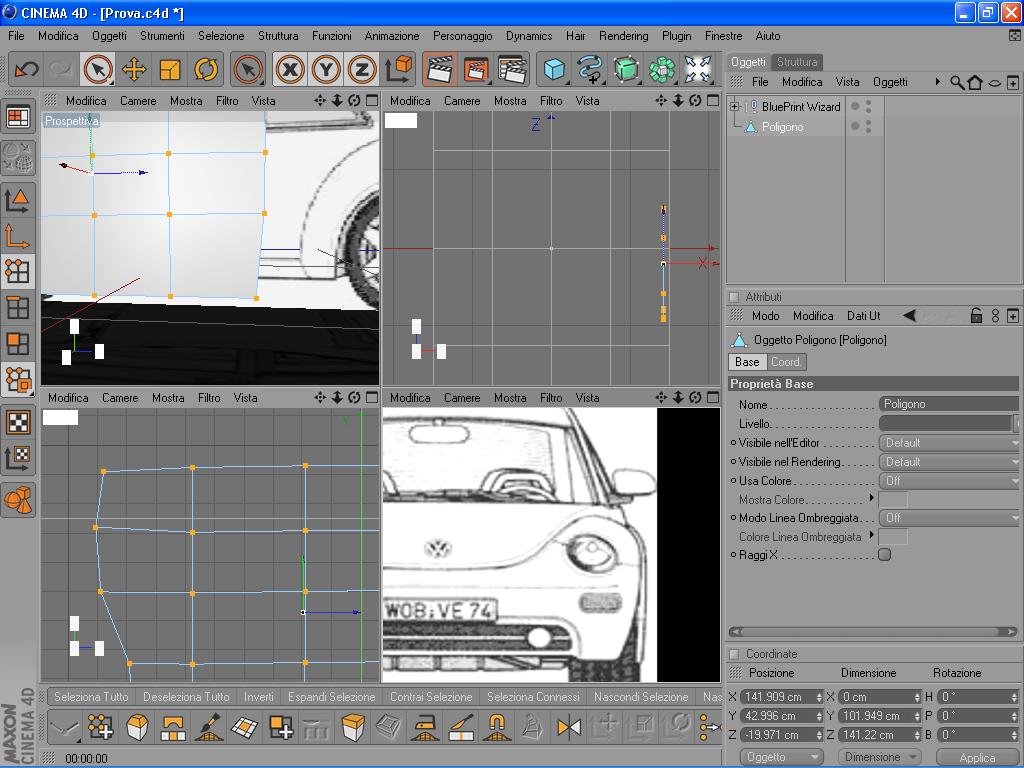This screenshot has width=1024, height=768.
Task: Open the Animazione menu
Action: (391, 36)
